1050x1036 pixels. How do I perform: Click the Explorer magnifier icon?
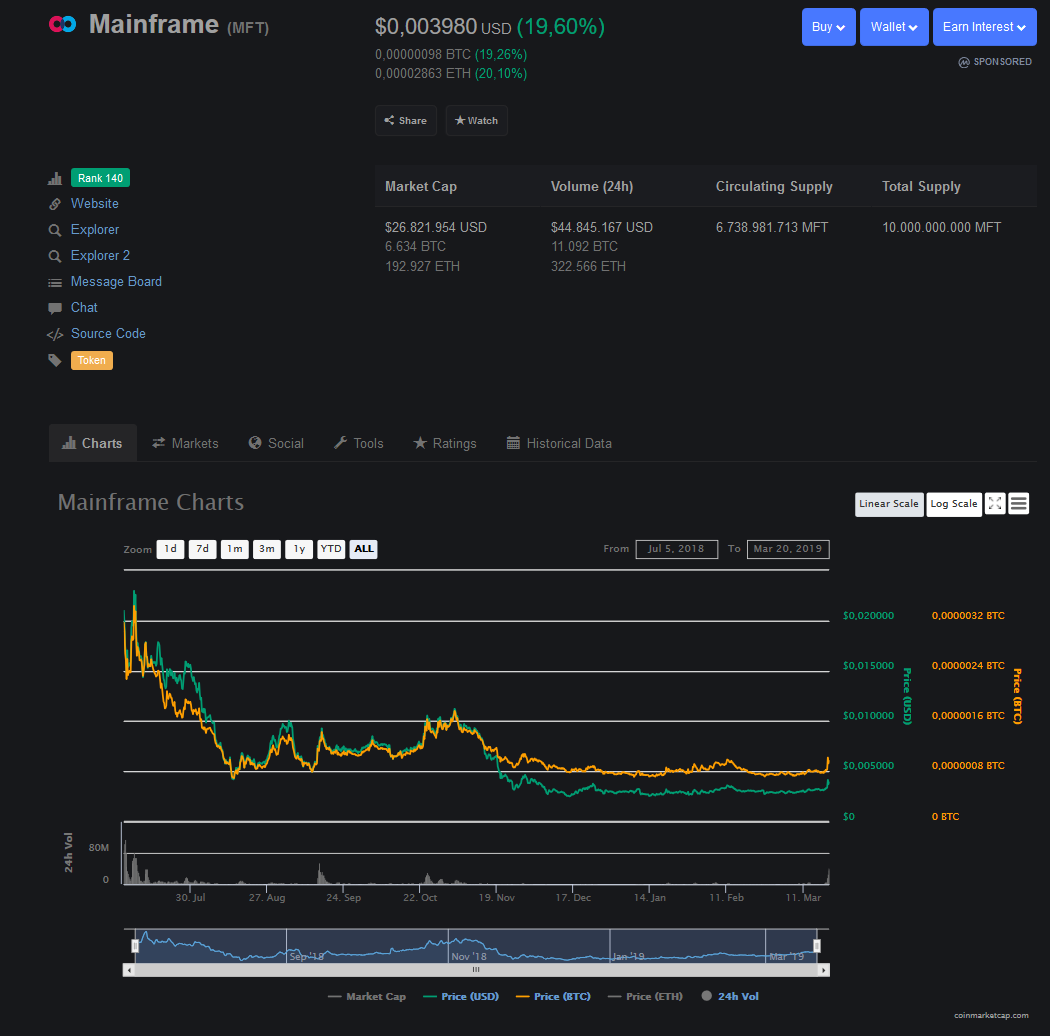click(x=55, y=230)
